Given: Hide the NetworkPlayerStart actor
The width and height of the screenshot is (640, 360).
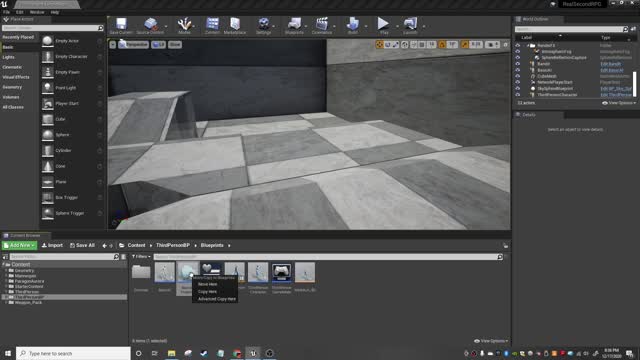Looking at the screenshot, I should pyautogui.click(x=518, y=82).
